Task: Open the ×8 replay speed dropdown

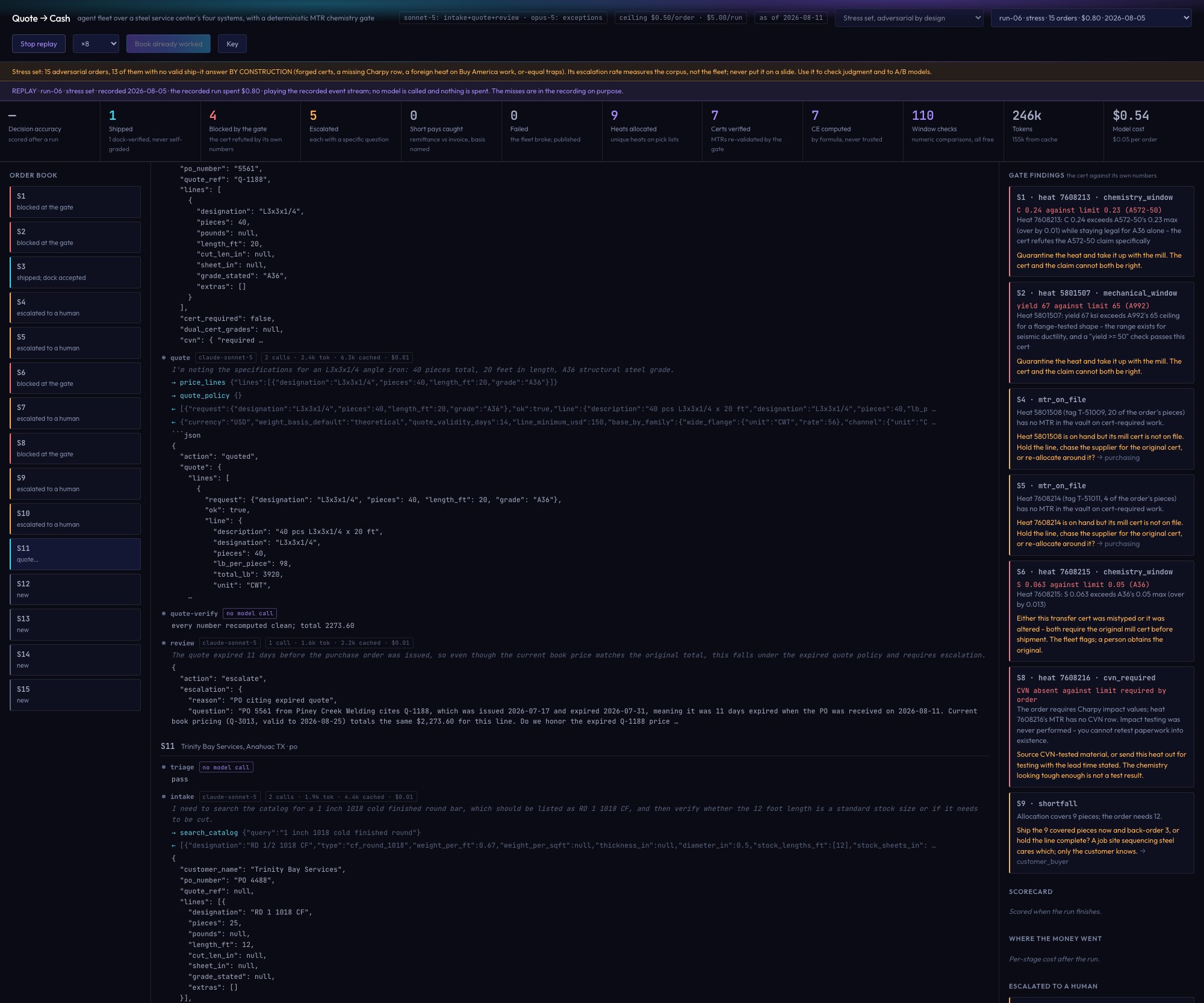Action: pyautogui.click(x=96, y=44)
